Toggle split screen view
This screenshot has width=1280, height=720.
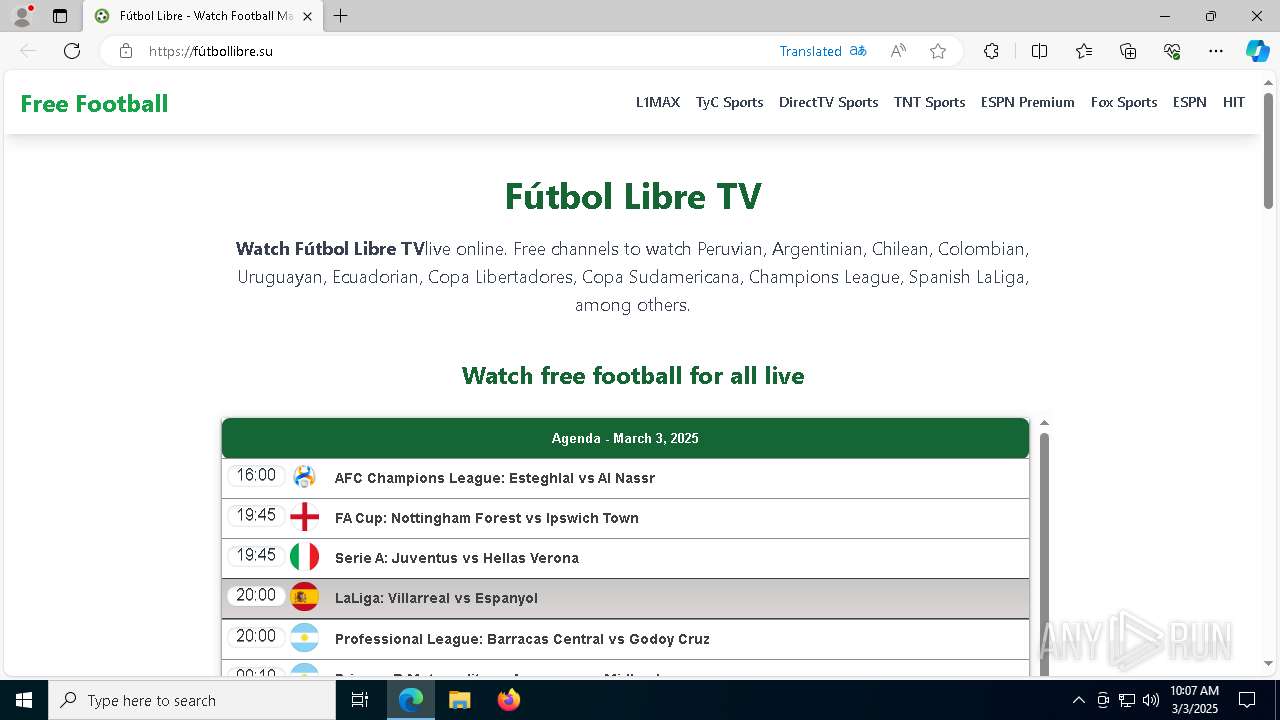pyautogui.click(x=1039, y=51)
